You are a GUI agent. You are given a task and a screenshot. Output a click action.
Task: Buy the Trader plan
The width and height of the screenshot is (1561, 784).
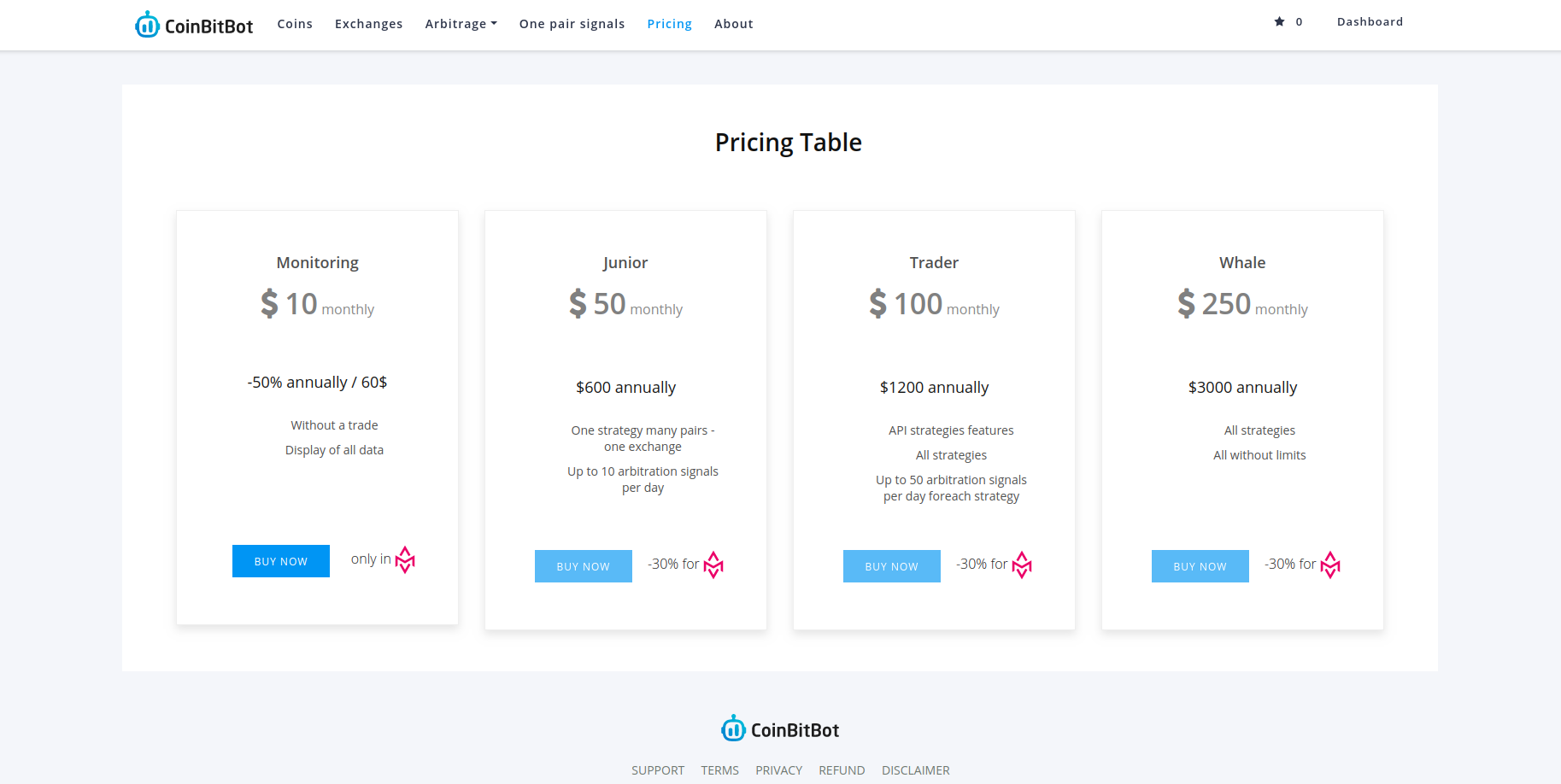coord(892,566)
